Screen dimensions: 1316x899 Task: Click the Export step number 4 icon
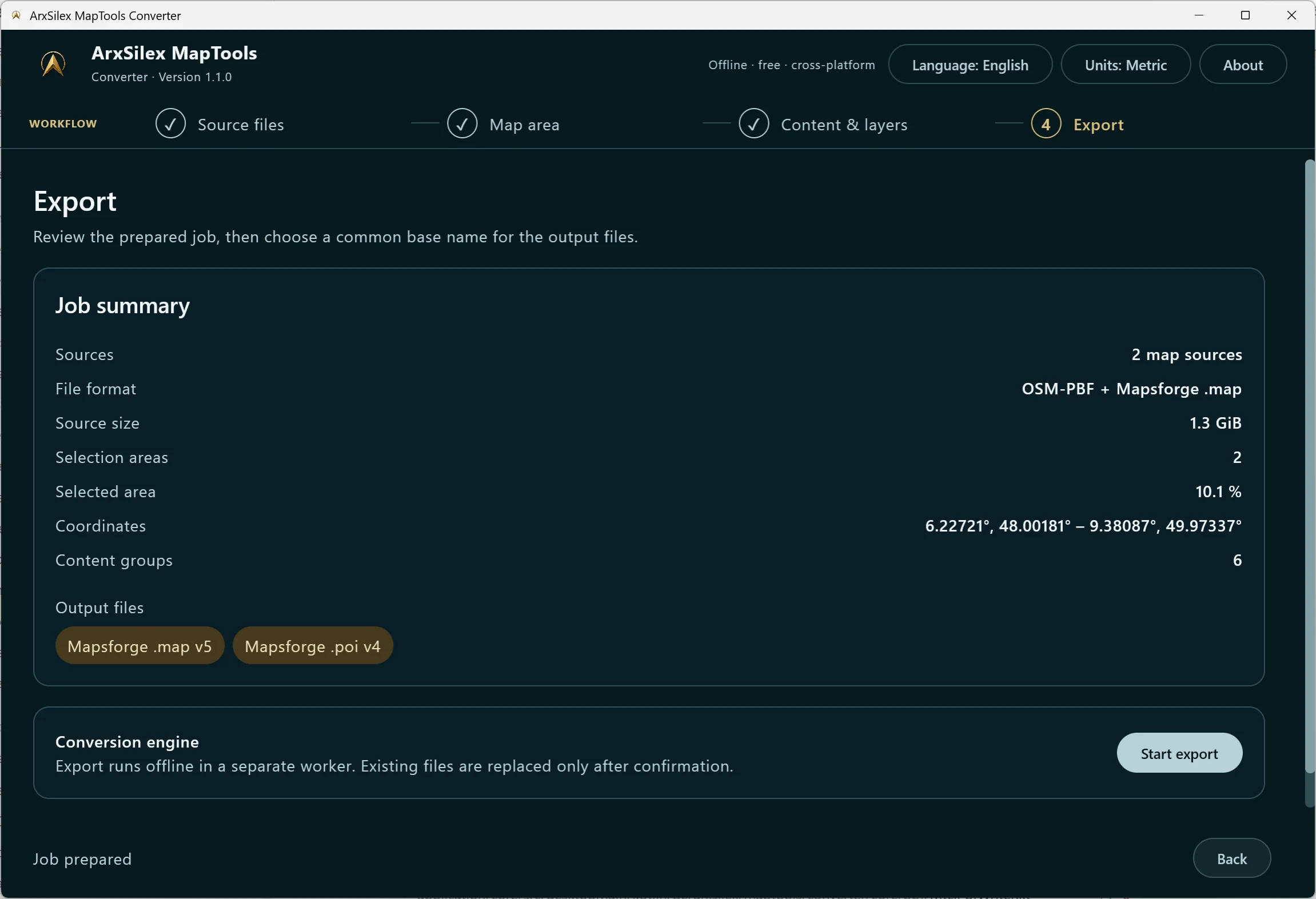[x=1046, y=123]
